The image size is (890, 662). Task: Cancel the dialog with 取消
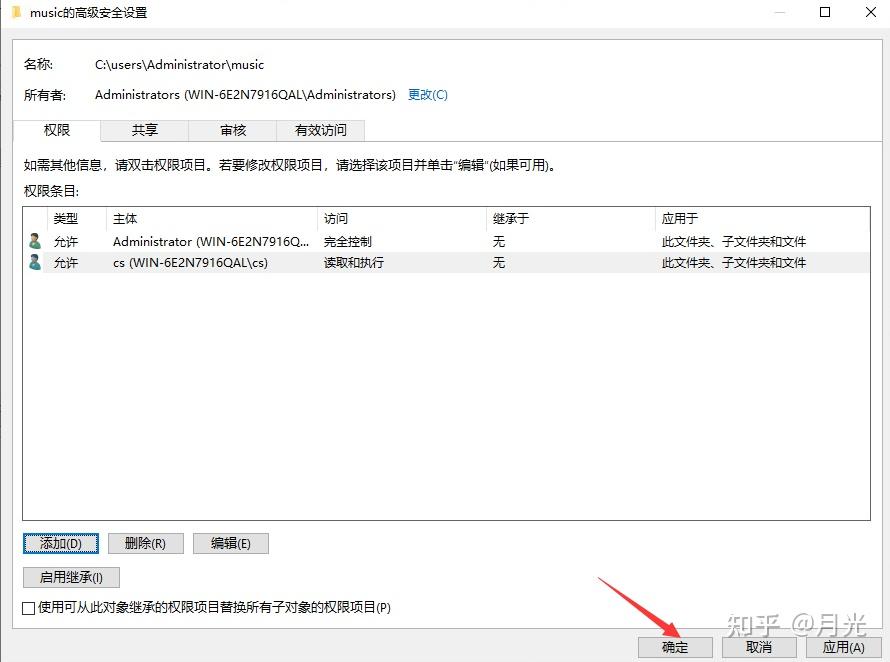[758, 647]
